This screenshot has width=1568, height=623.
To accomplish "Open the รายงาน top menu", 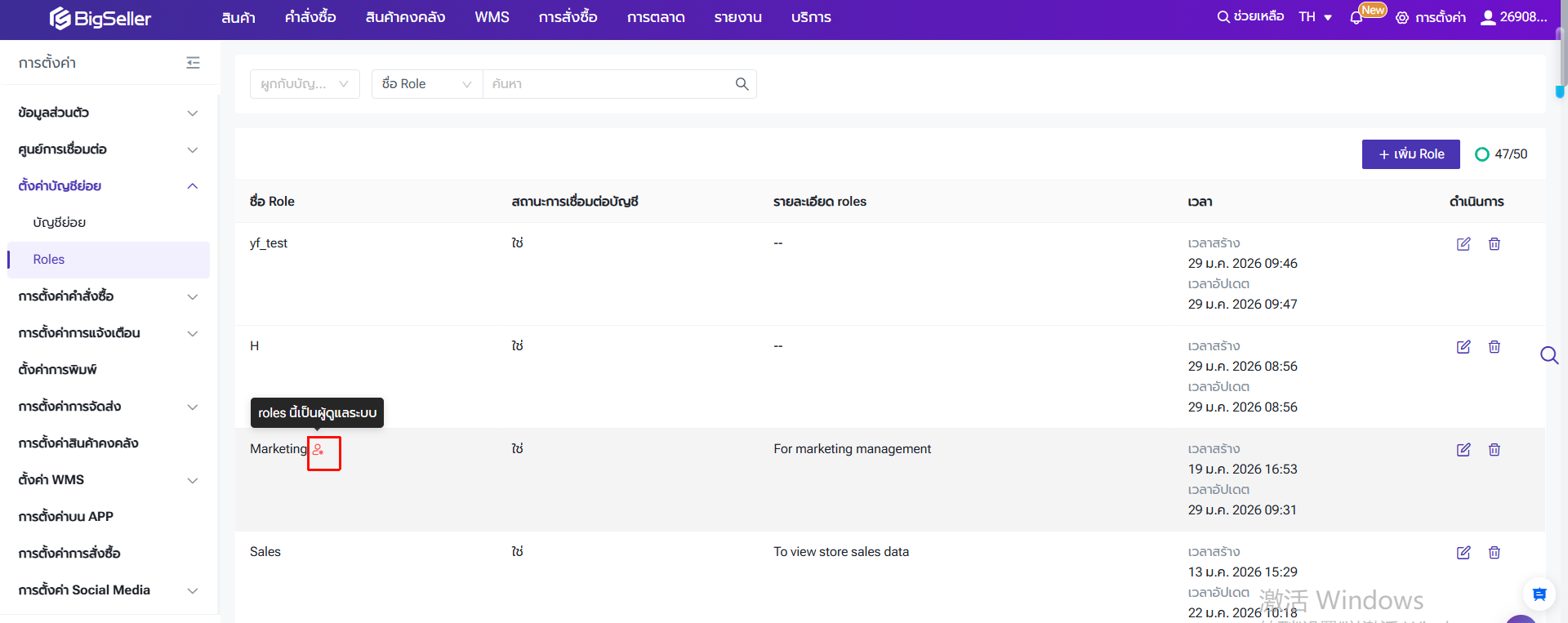I will (737, 17).
